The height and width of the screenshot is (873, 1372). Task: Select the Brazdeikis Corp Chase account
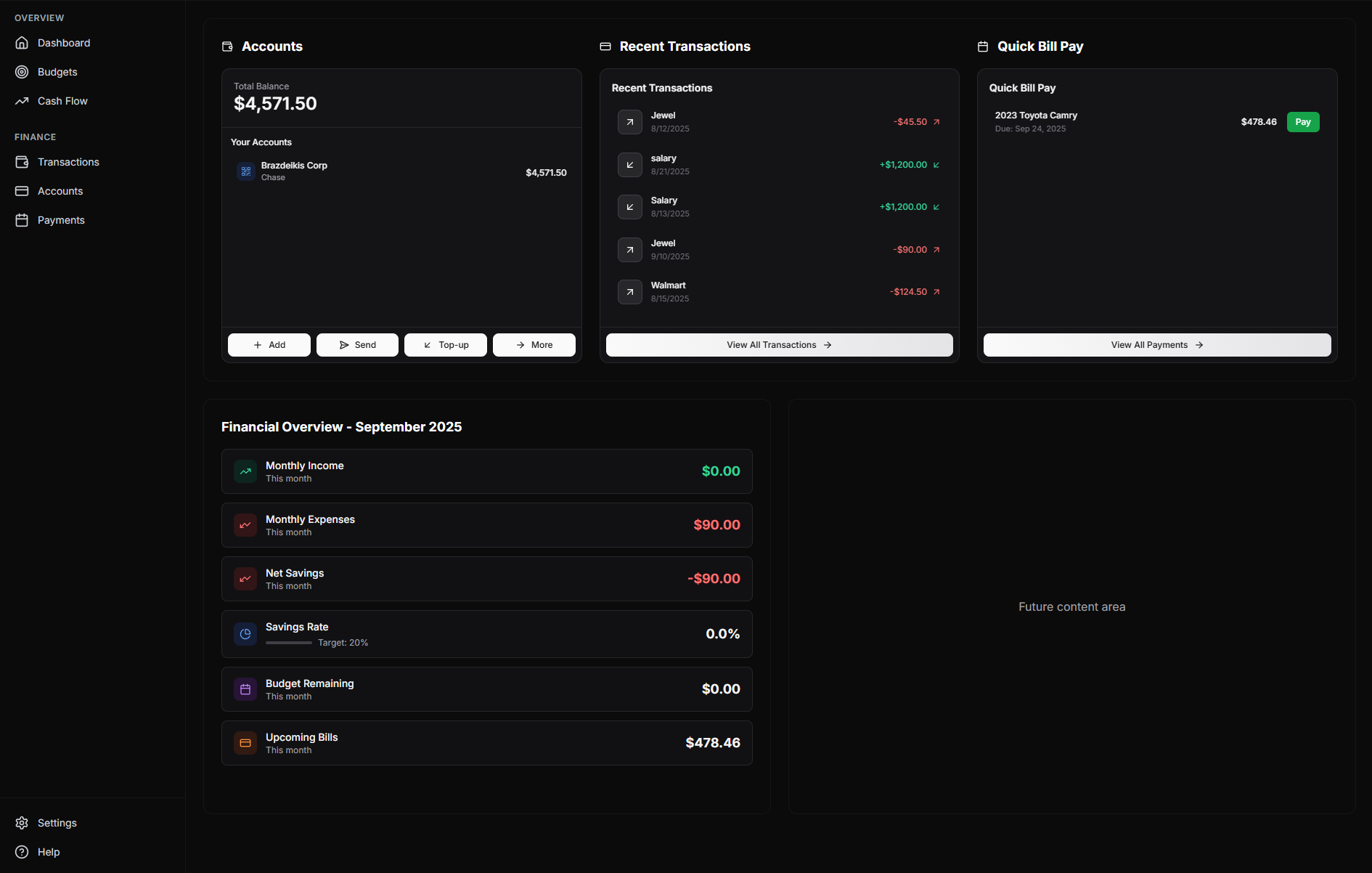pyautogui.click(x=401, y=171)
